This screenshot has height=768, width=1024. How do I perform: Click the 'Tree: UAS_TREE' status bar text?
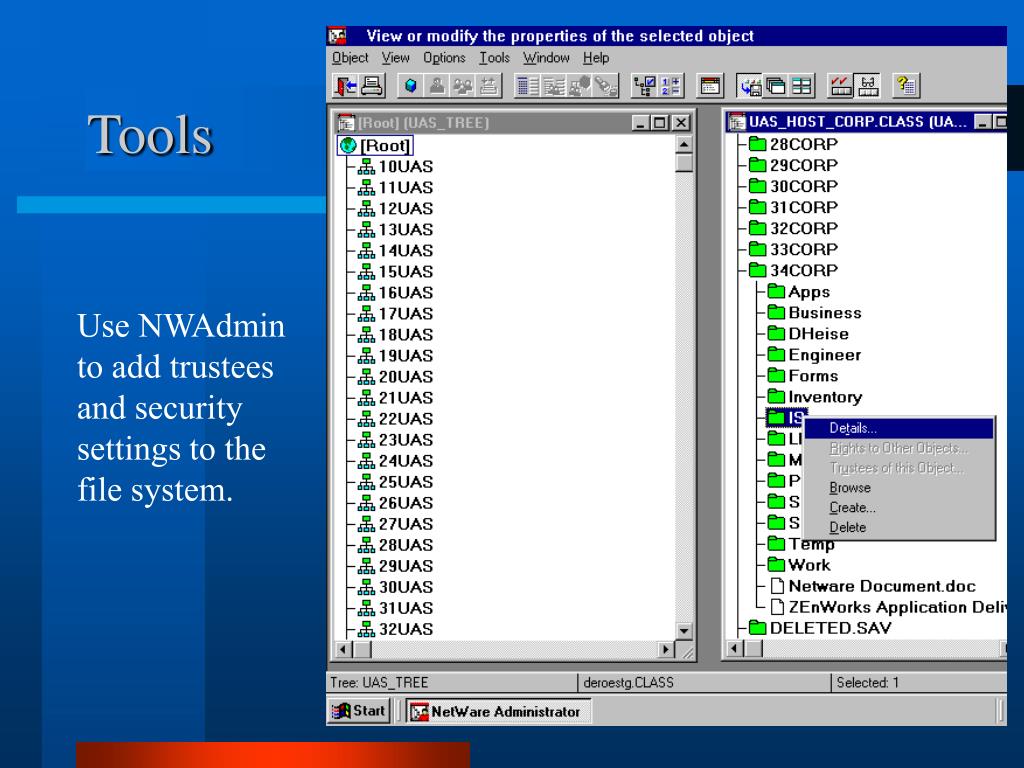click(x=379, y=682)
